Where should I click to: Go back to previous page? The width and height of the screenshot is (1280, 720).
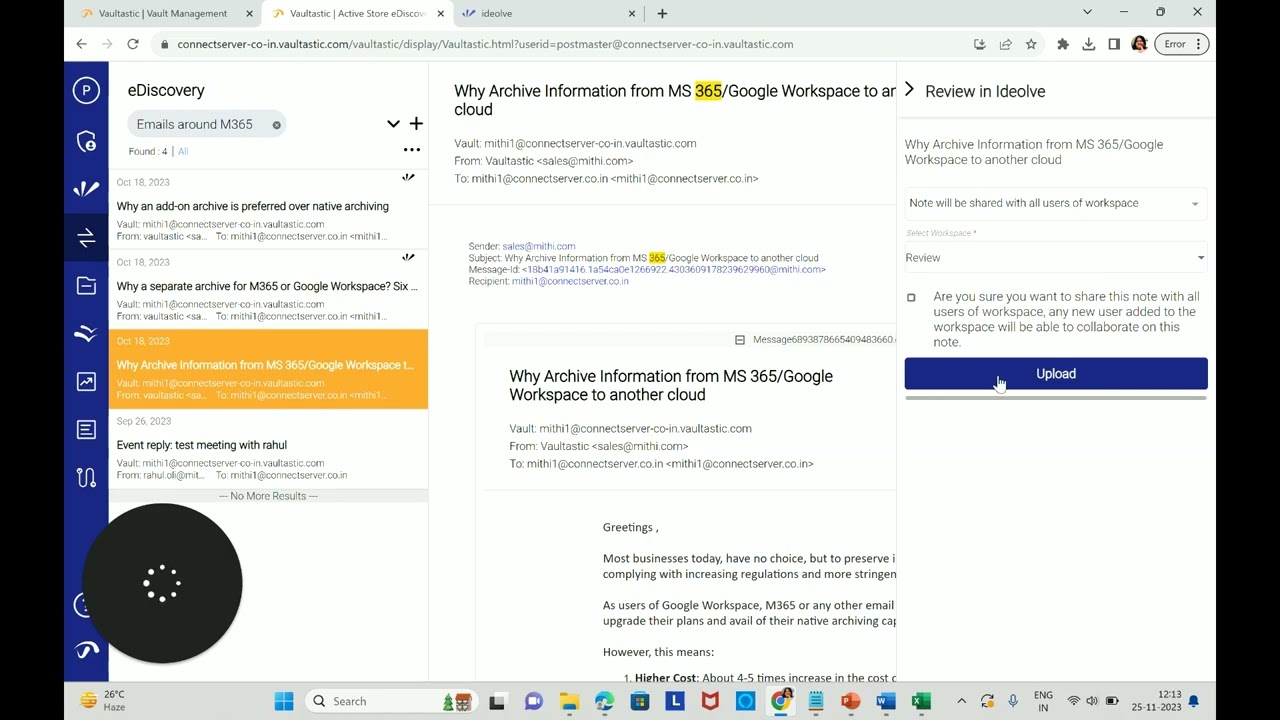click(82, 44)
